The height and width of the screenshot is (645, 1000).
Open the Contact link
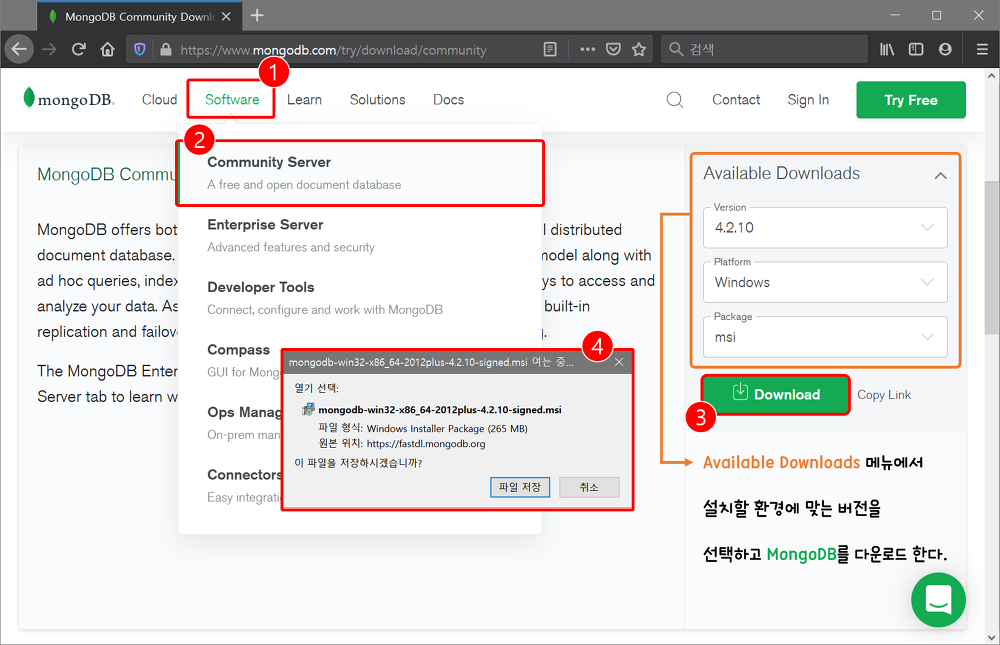click(x=736, y=100)
